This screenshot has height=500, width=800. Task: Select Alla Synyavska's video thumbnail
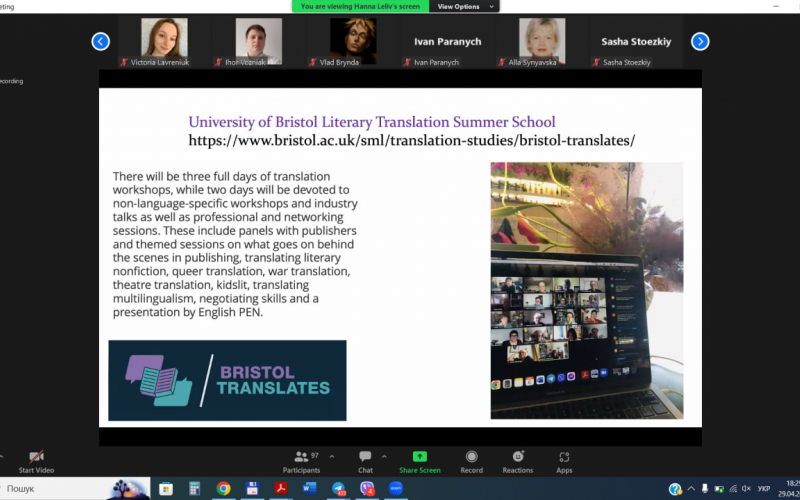542,41
